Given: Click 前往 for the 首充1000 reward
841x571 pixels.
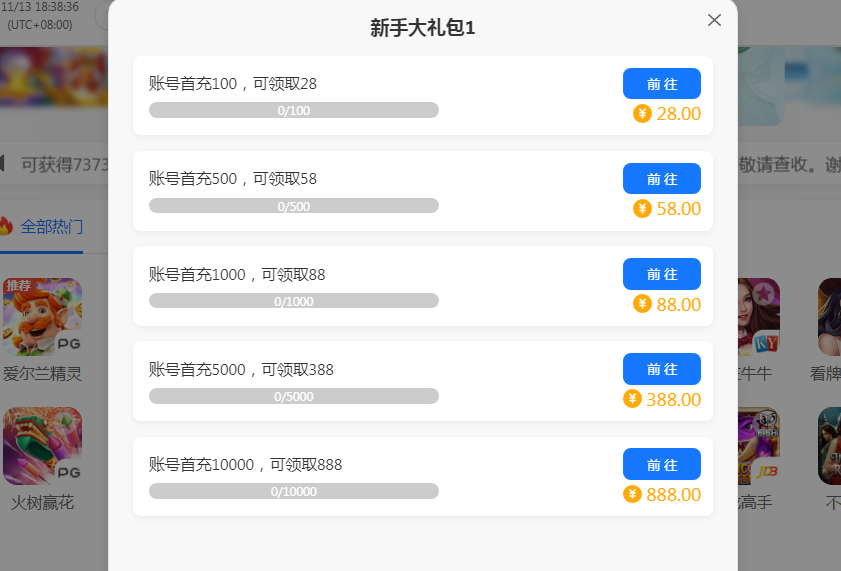Looking at the screenshot, I should pyautogui.click(x=661, y=274).
